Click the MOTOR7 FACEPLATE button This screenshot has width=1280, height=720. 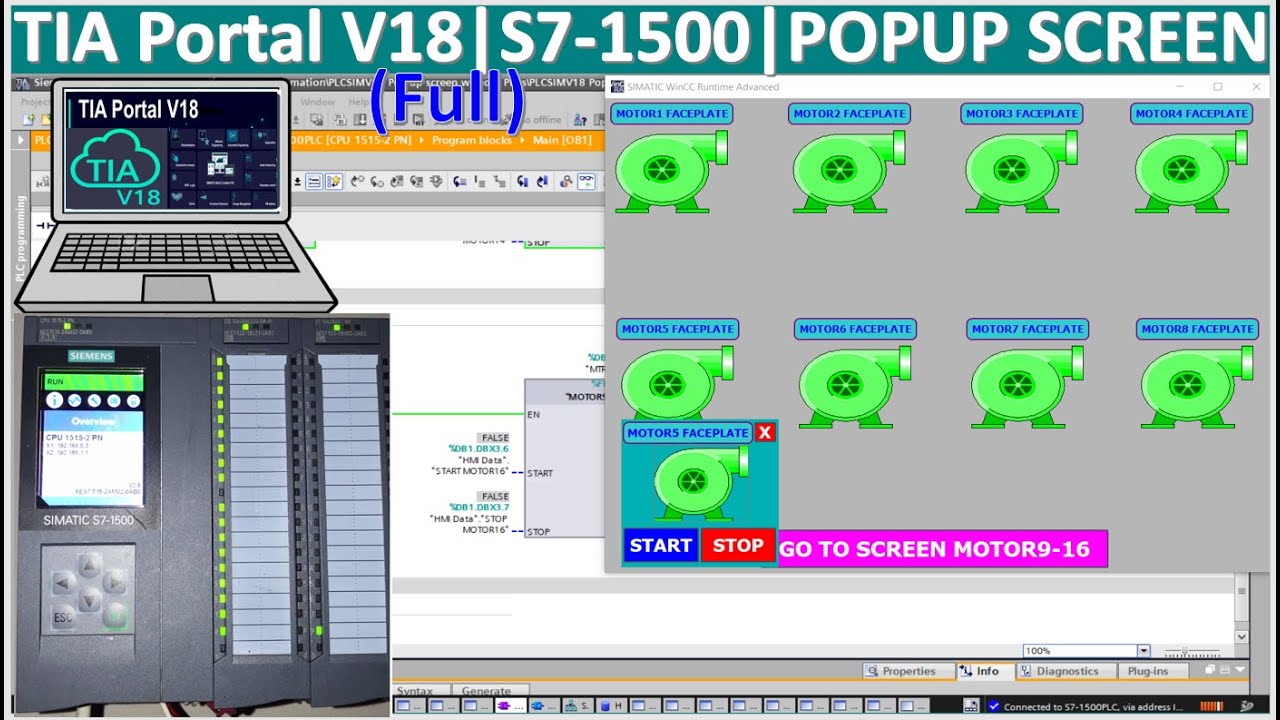1028,329
